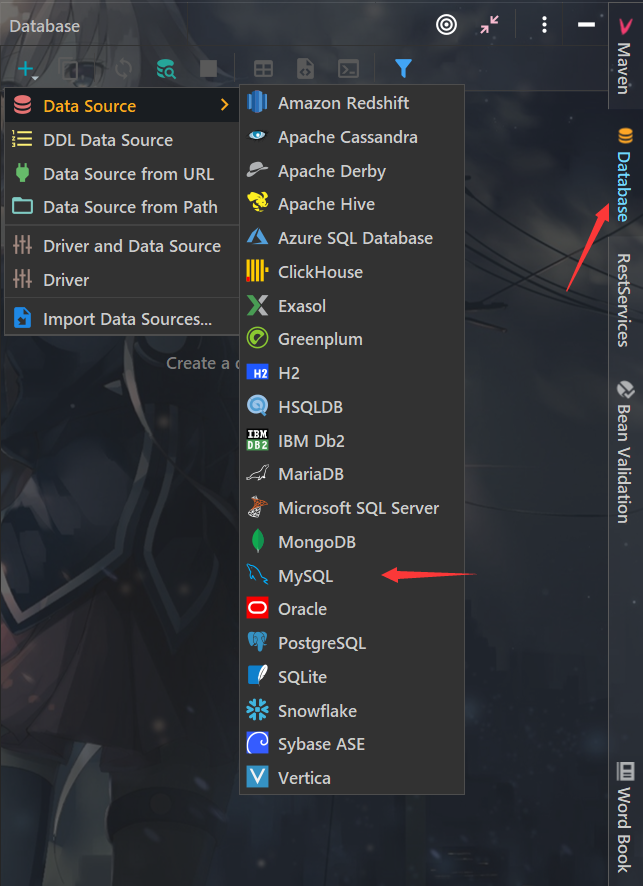Pick SQLite data source
This screenshot has width=643, height=886.
click(352, 677)
